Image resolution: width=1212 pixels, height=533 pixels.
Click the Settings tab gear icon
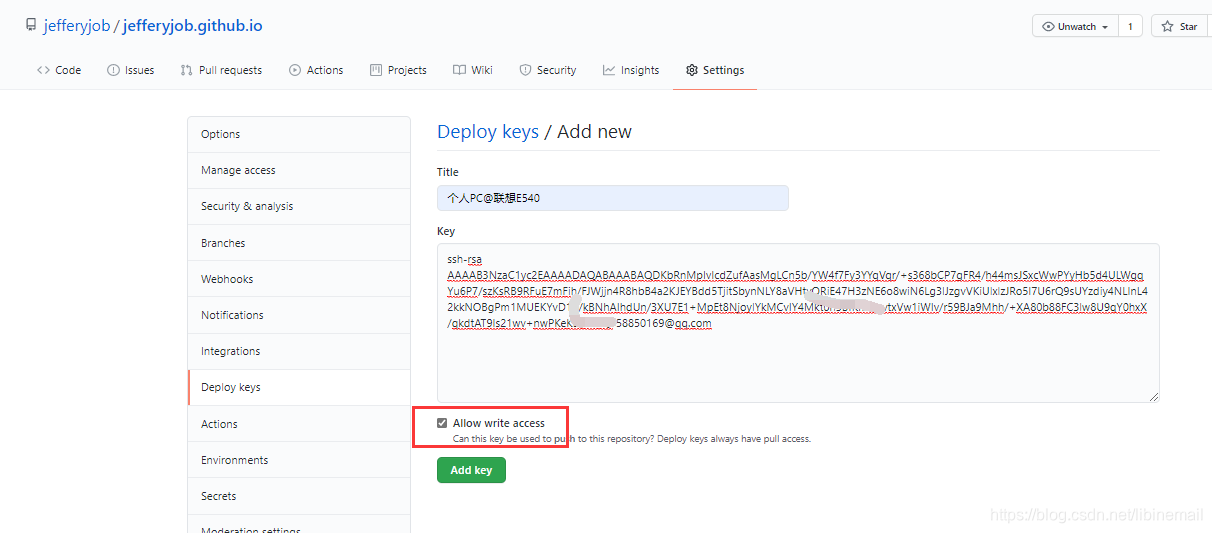tap(691, 70)
